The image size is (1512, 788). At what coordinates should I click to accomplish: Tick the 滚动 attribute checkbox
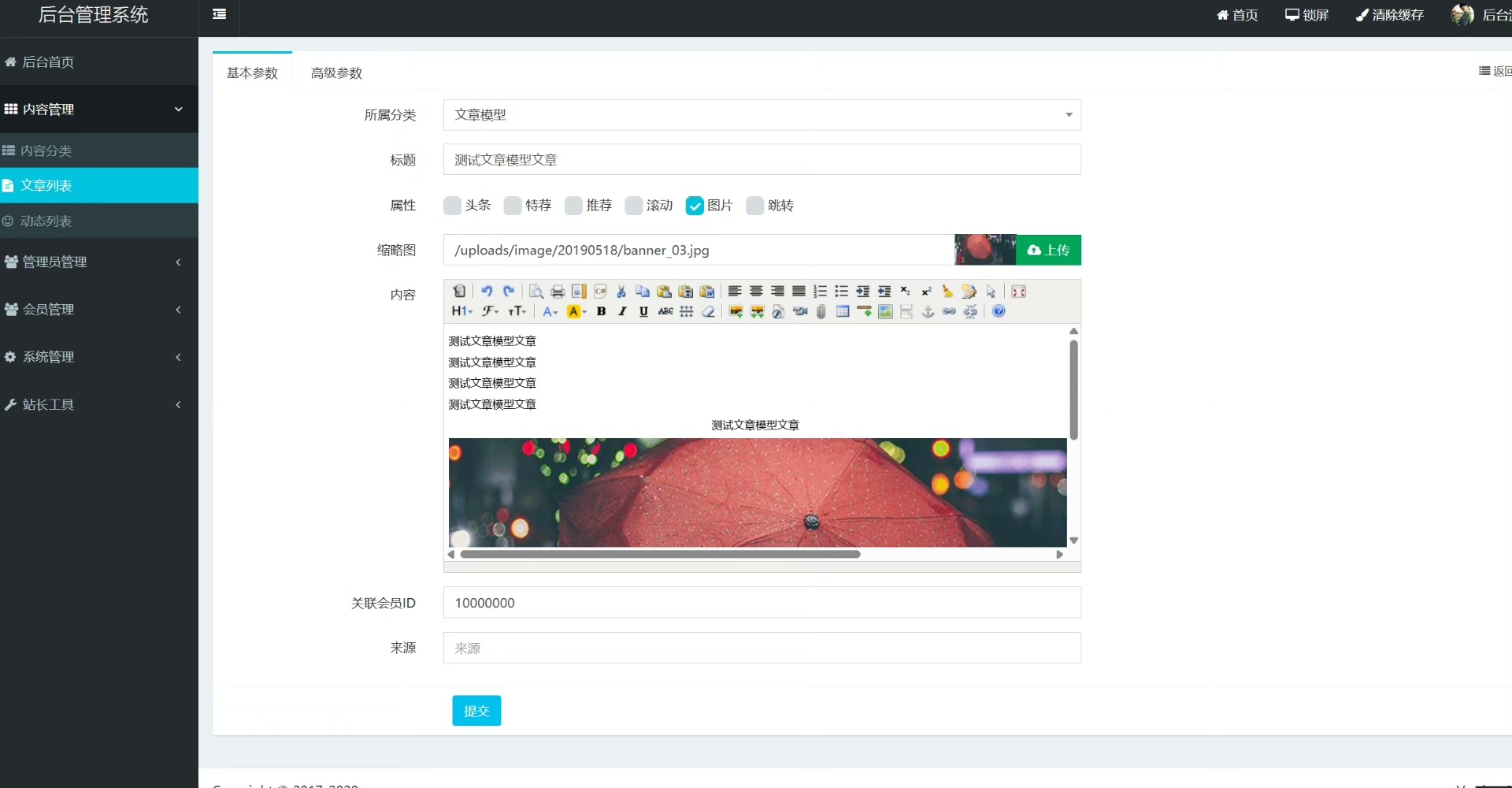(x=634, y=206)
